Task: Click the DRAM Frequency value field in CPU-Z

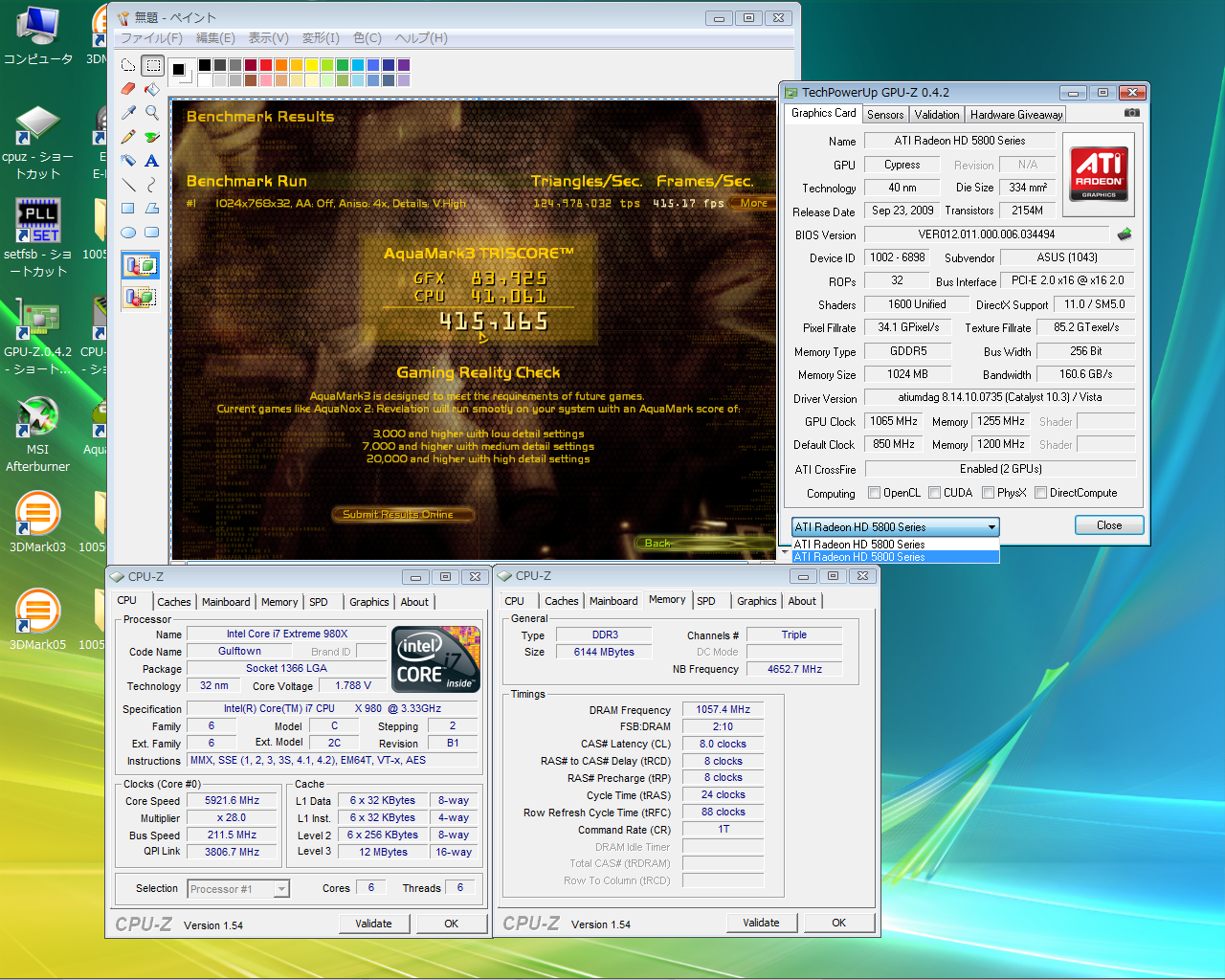Action: click(x=723, y=709)
